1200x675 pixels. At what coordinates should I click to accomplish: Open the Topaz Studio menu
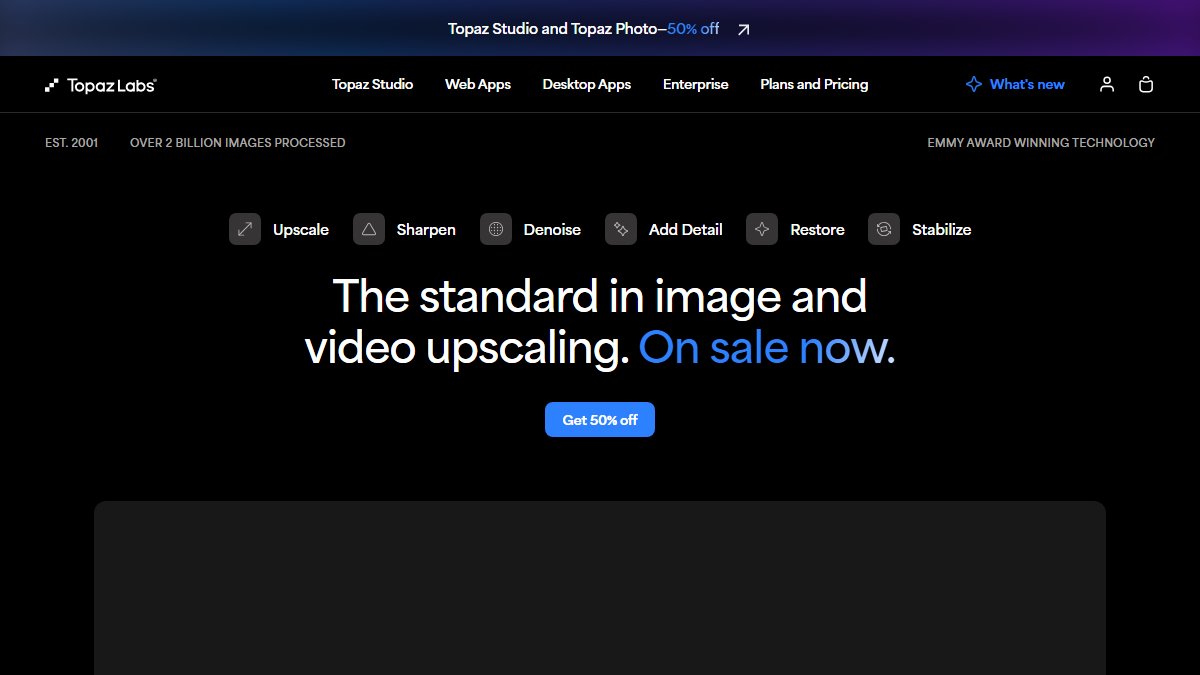pyautogui.click(x=373, y=85)
